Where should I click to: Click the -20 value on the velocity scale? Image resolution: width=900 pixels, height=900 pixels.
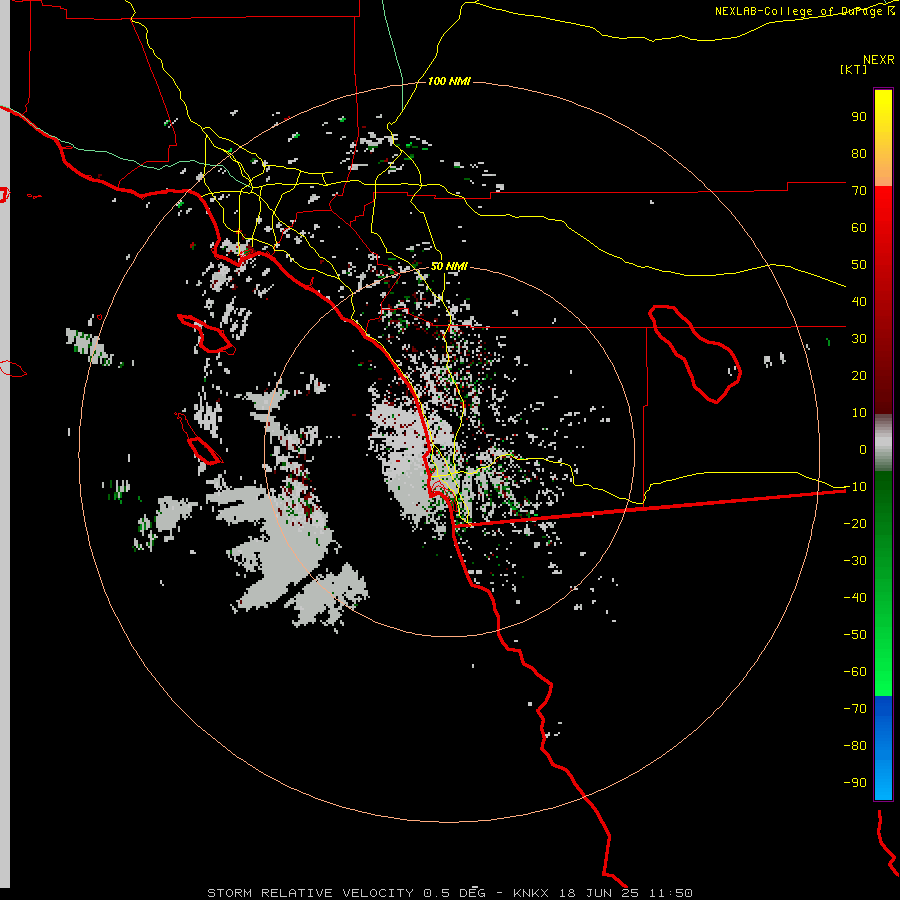[855, 523]
